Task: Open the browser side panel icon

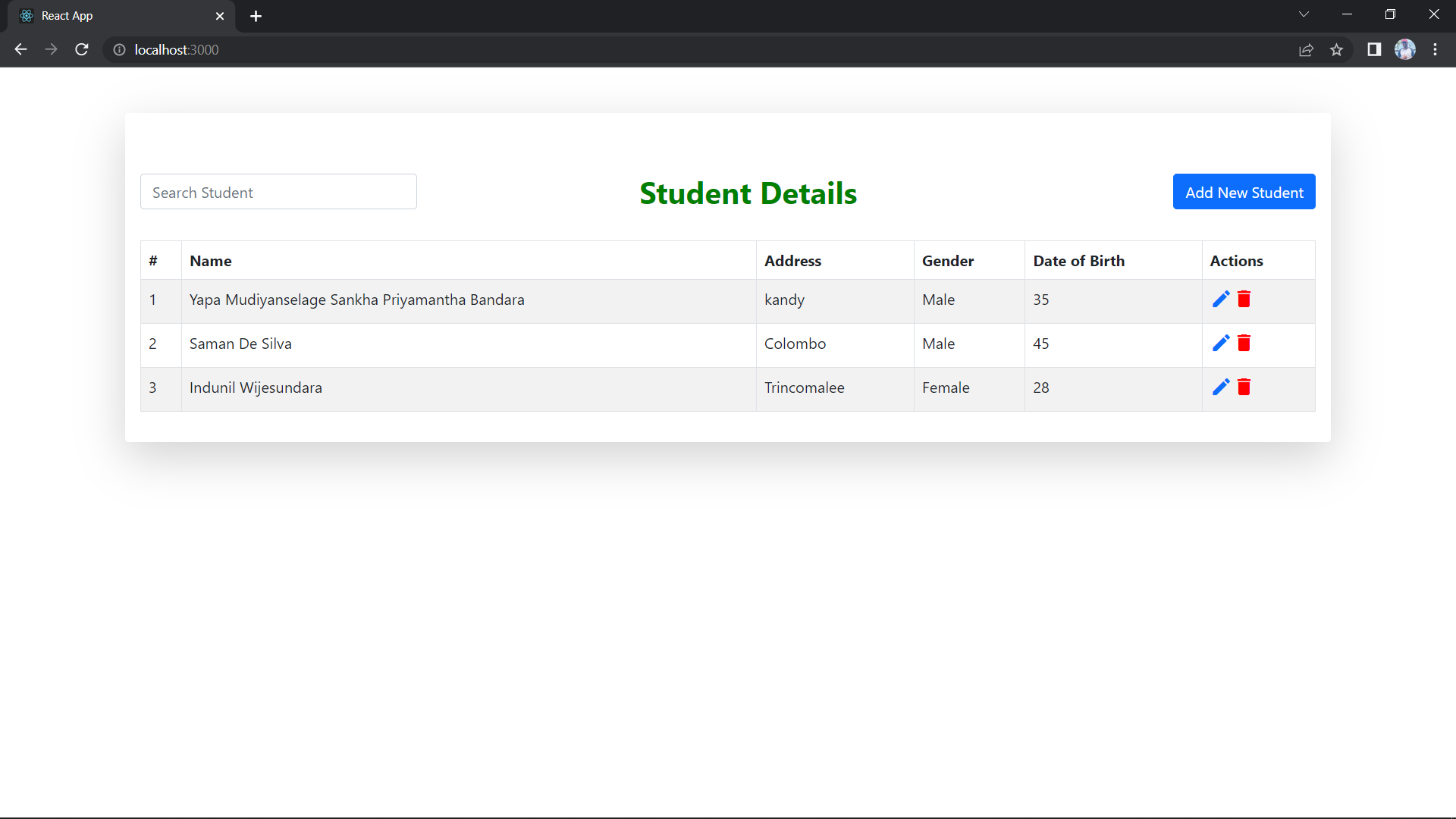Action: (1374, 49)
